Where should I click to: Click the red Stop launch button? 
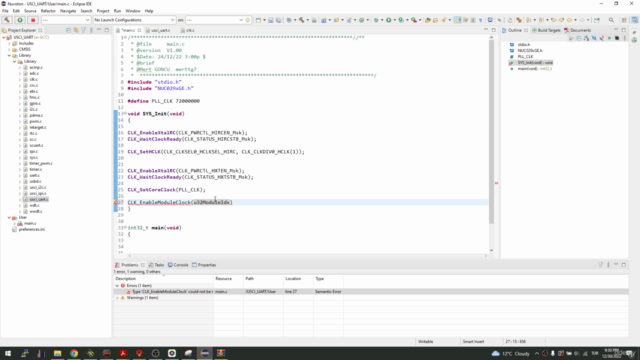[x=33, y=20]
